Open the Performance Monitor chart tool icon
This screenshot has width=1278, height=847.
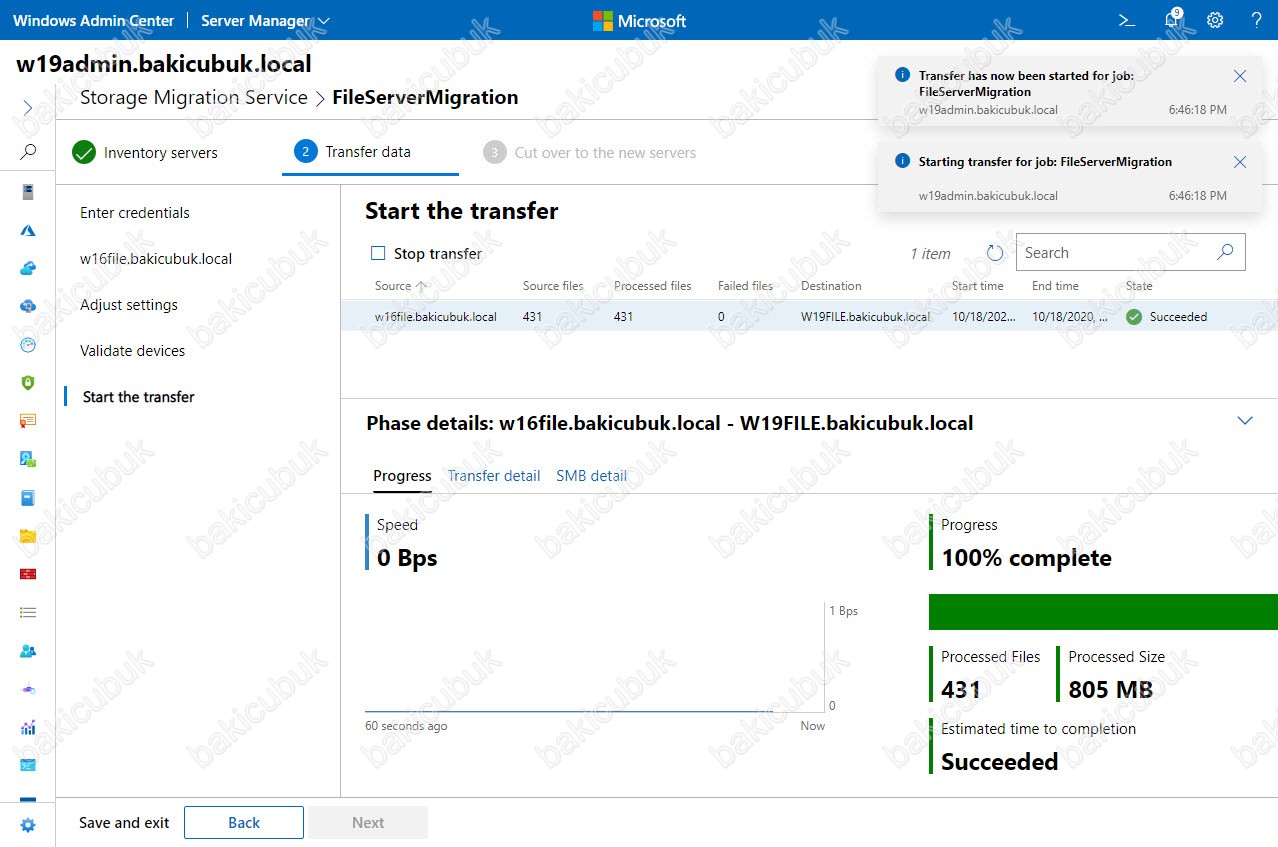tap(28, 727)
